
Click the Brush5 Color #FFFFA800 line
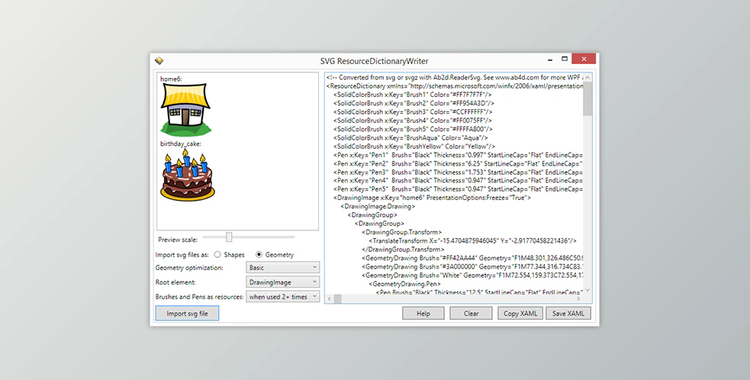pos(413,129)
